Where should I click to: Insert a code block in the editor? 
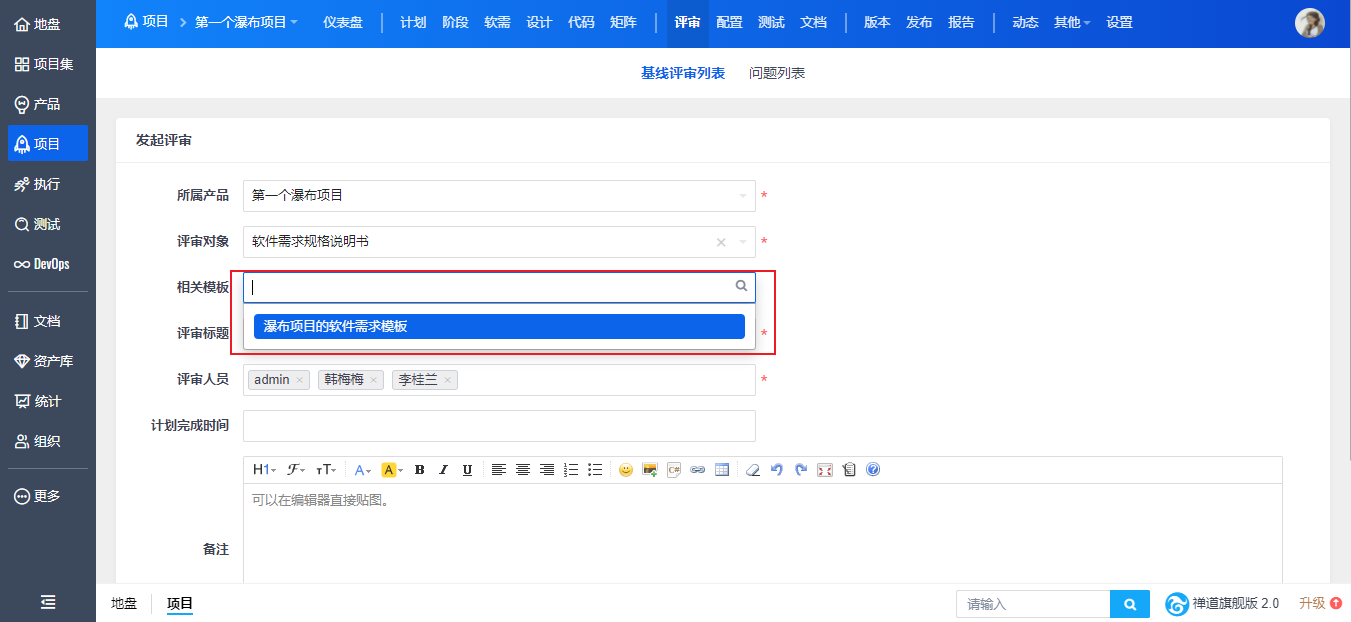[x=674, y=470]
